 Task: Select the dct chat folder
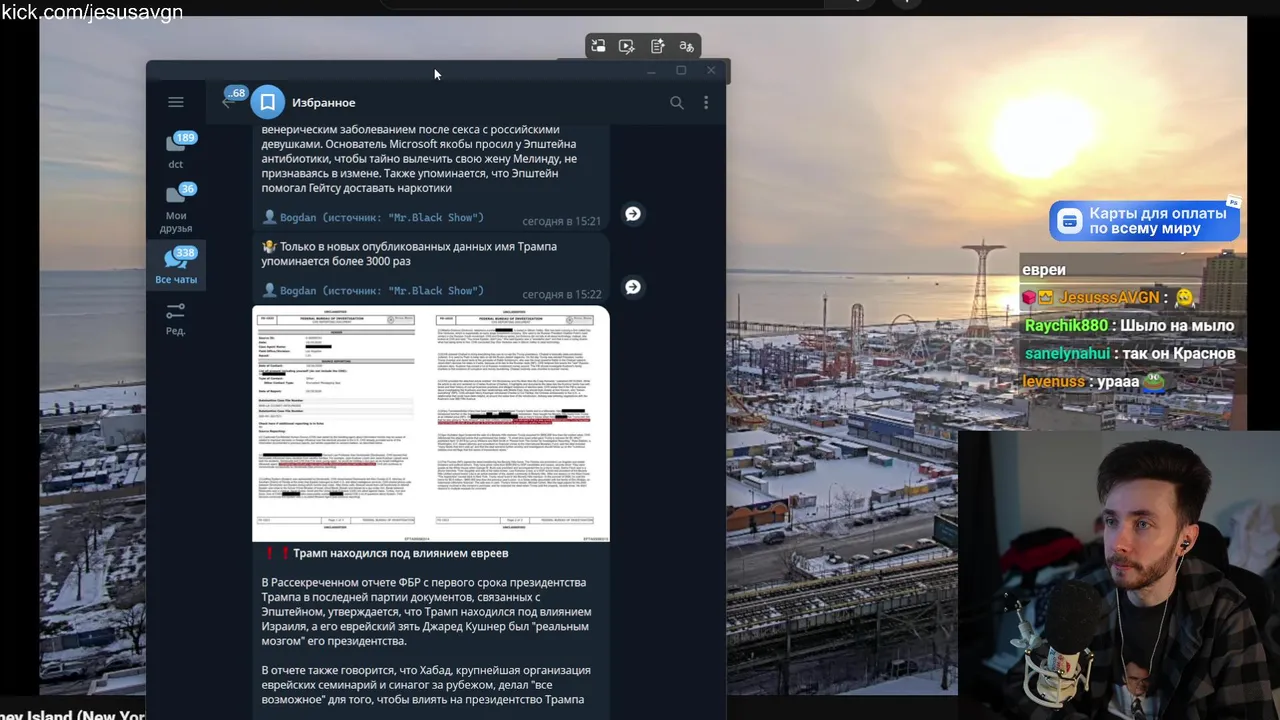[x=176, y=150]
